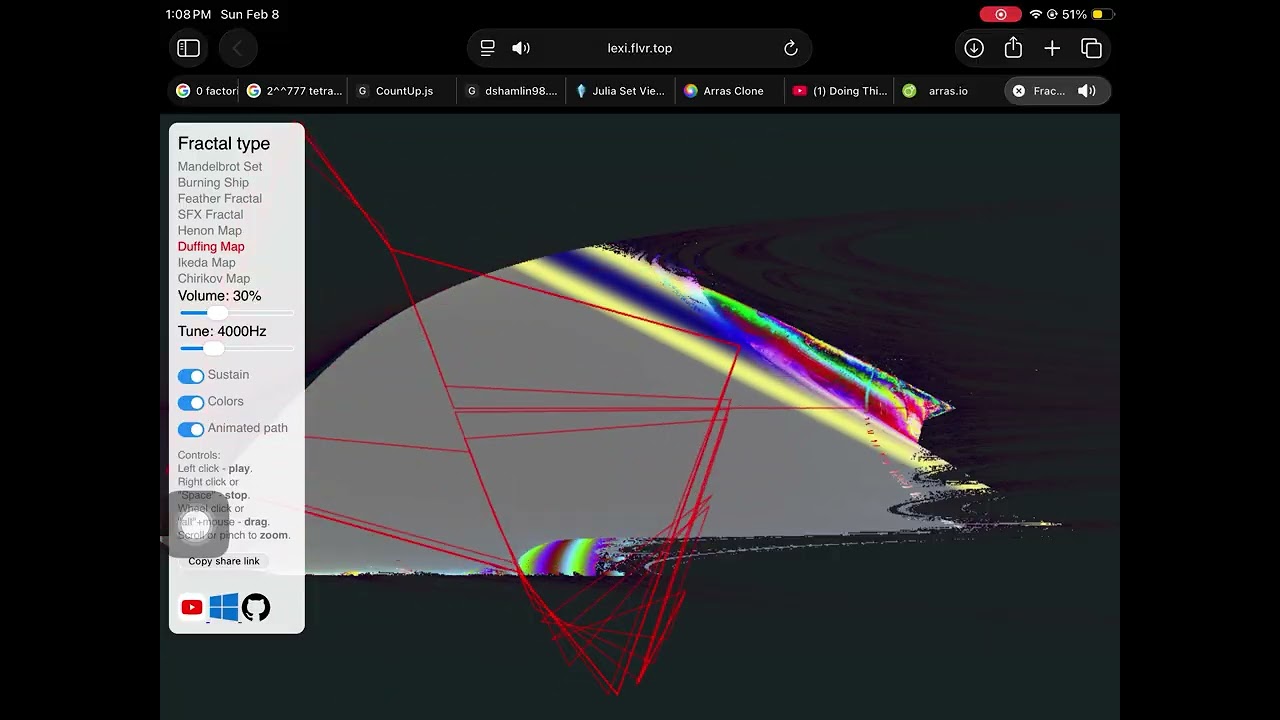Screen dimensions: 1280x720
Task: Choose the SFX Fractal option
Action: [x=210, y=215]
